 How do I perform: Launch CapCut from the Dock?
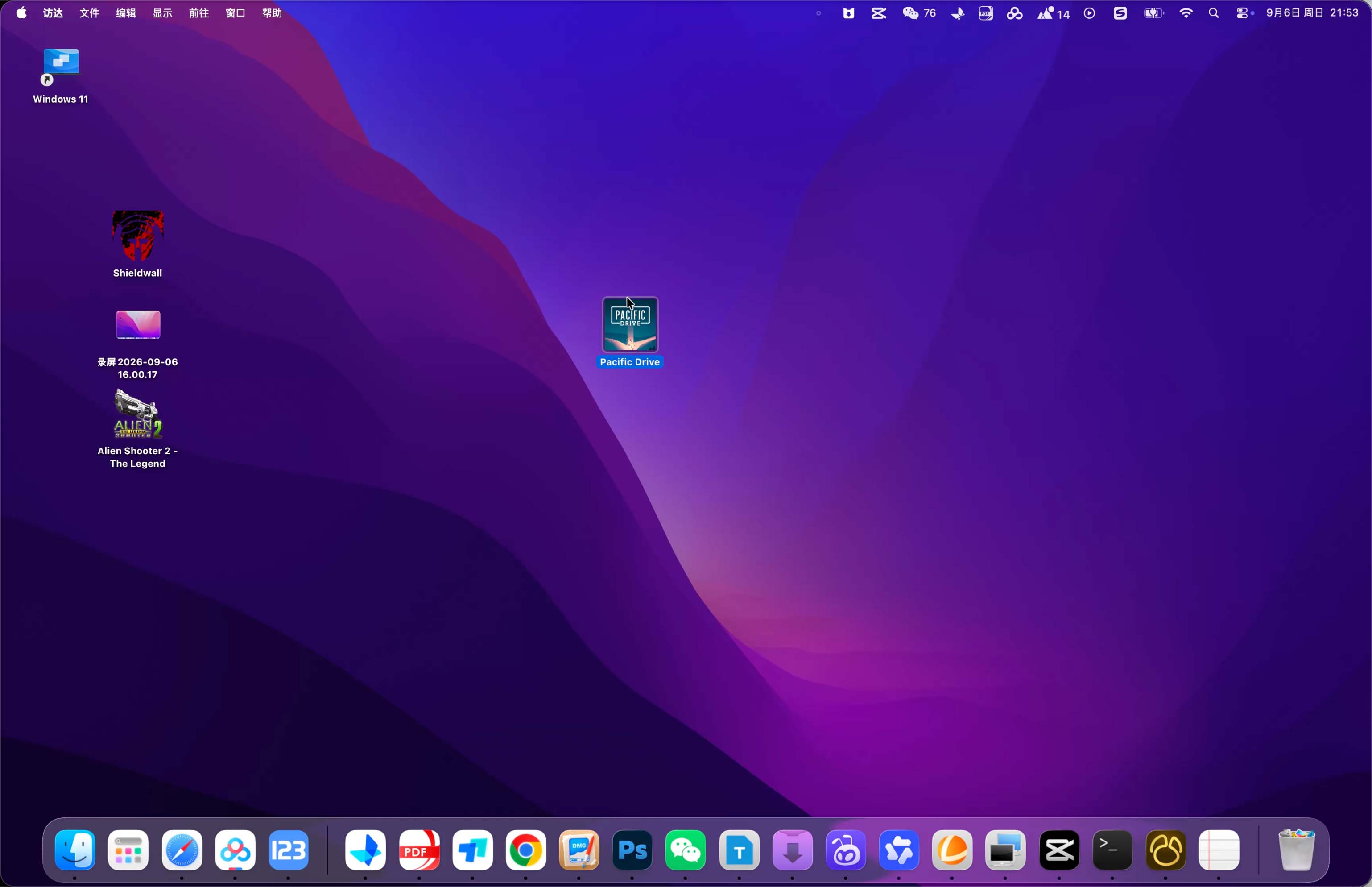tap(1059, 850)
